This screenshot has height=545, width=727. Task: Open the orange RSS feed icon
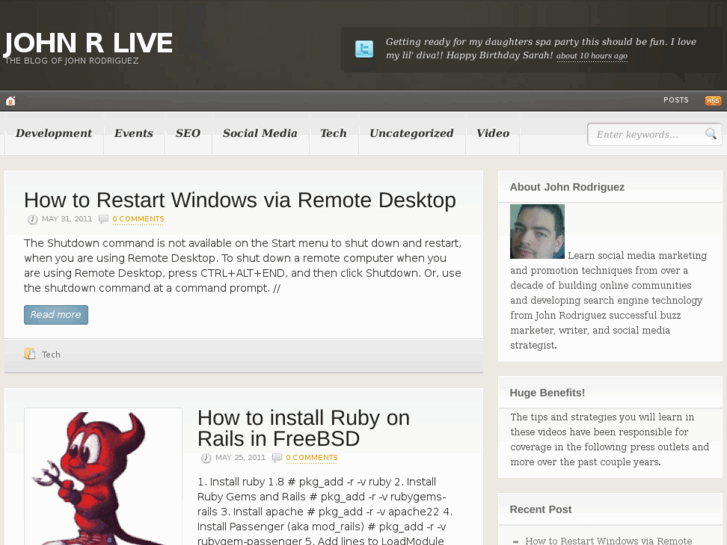coord(713,101)
